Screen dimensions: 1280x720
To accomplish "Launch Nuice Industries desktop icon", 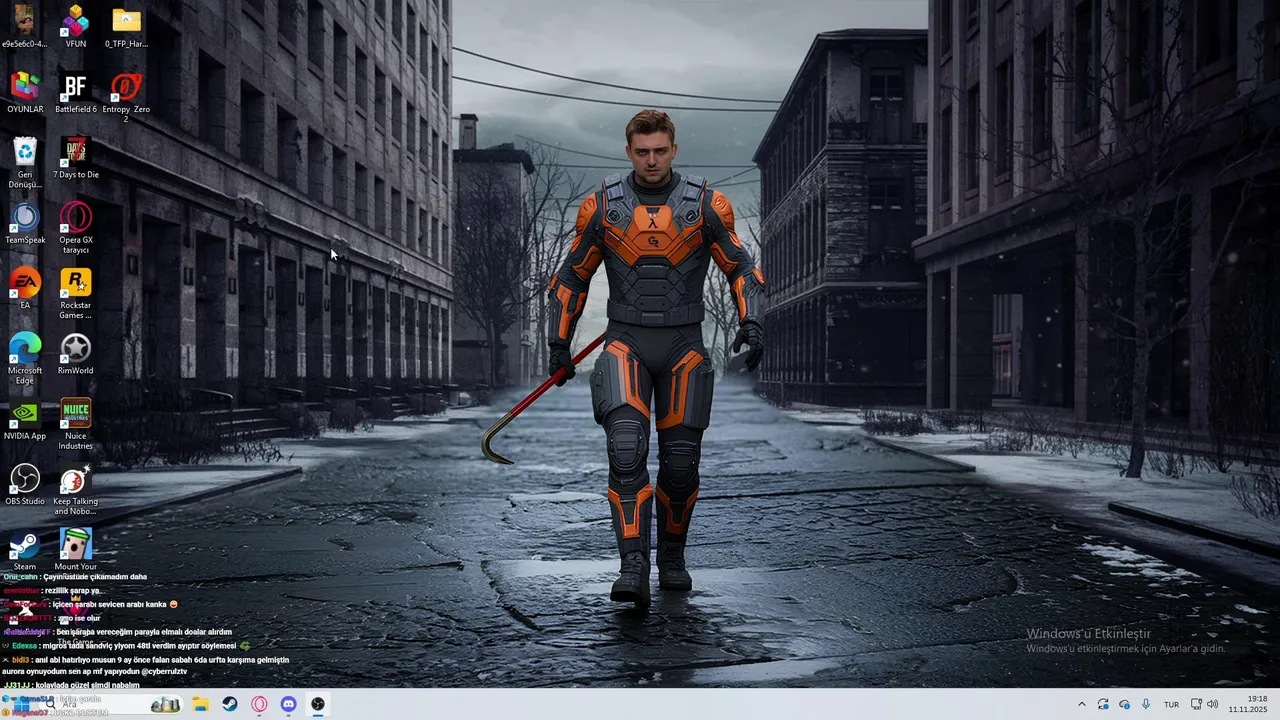I will (76, 423).
